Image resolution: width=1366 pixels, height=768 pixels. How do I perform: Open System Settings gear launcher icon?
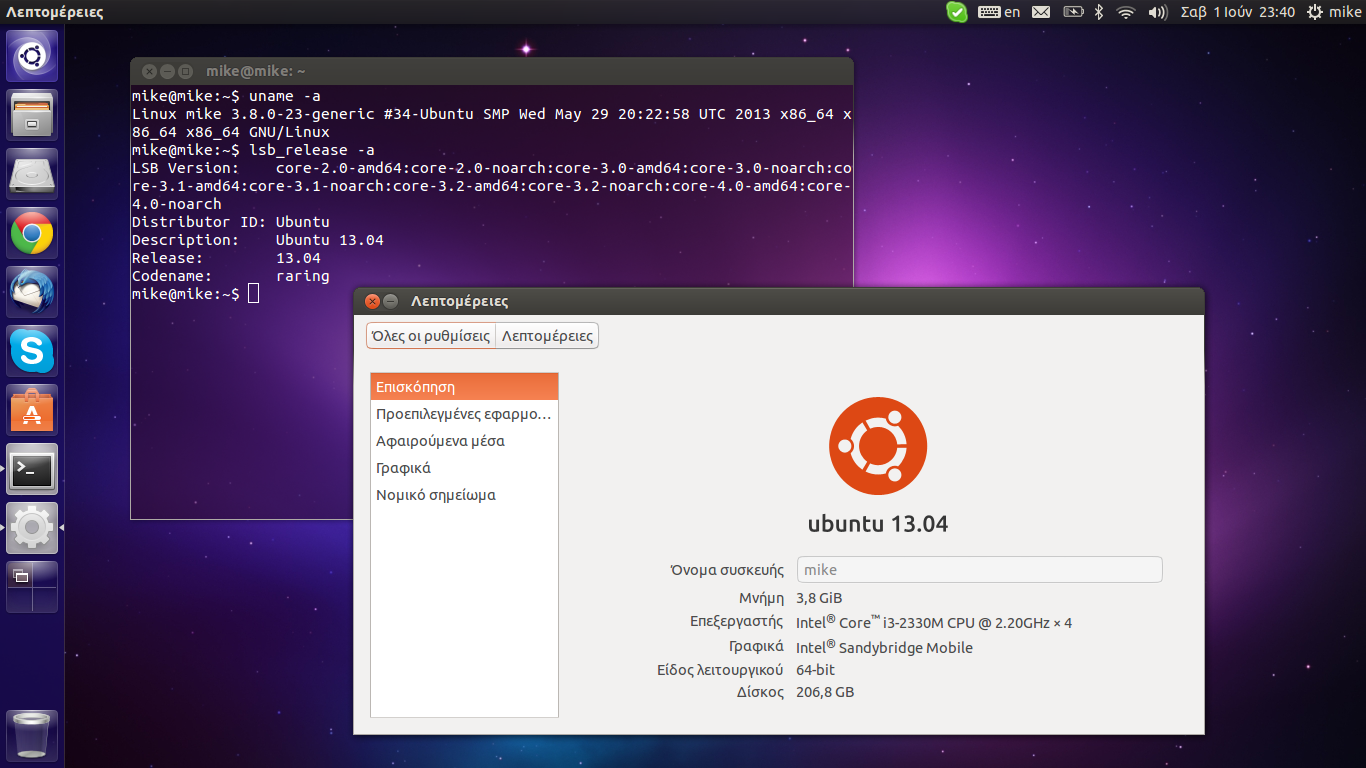[32, 528]
